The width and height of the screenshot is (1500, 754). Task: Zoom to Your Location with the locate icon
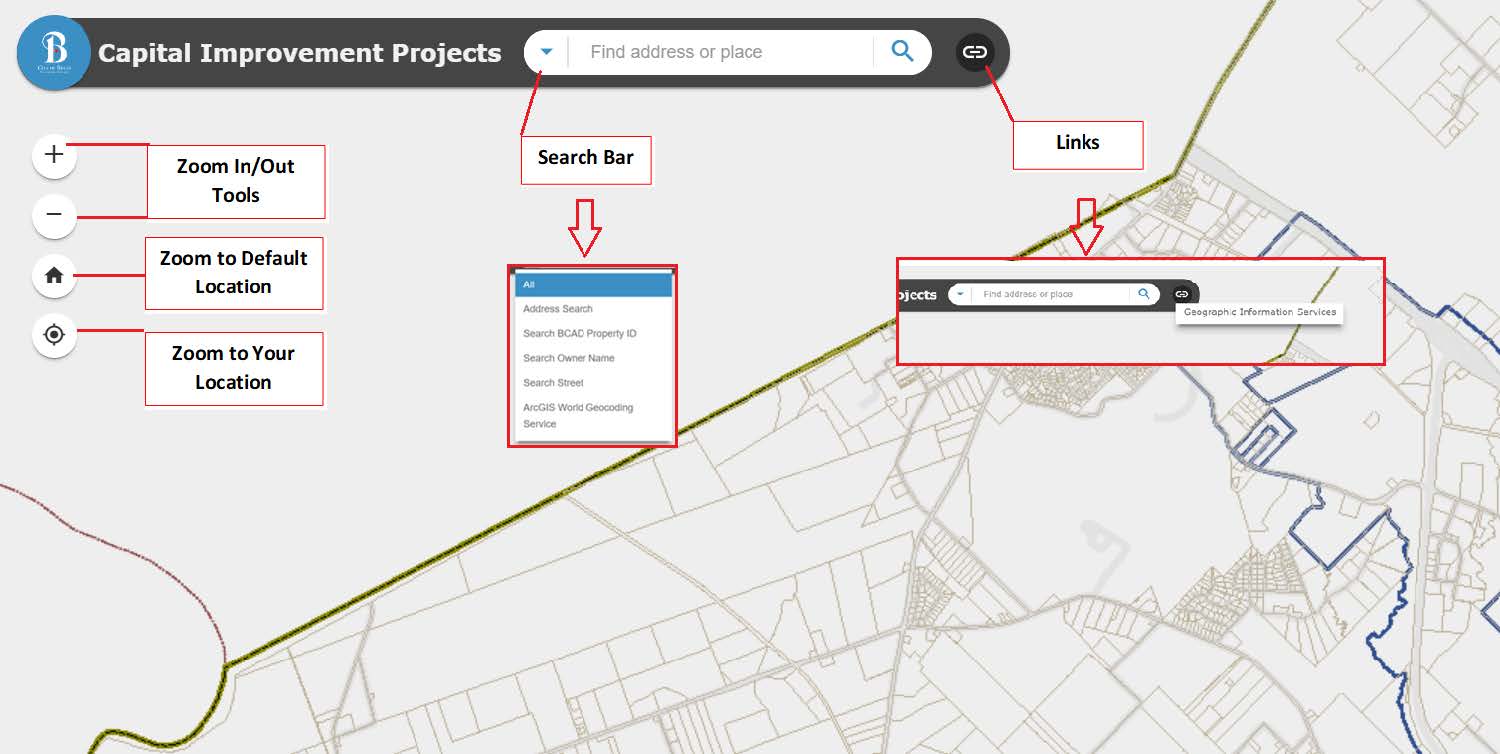tap(53, 336)
